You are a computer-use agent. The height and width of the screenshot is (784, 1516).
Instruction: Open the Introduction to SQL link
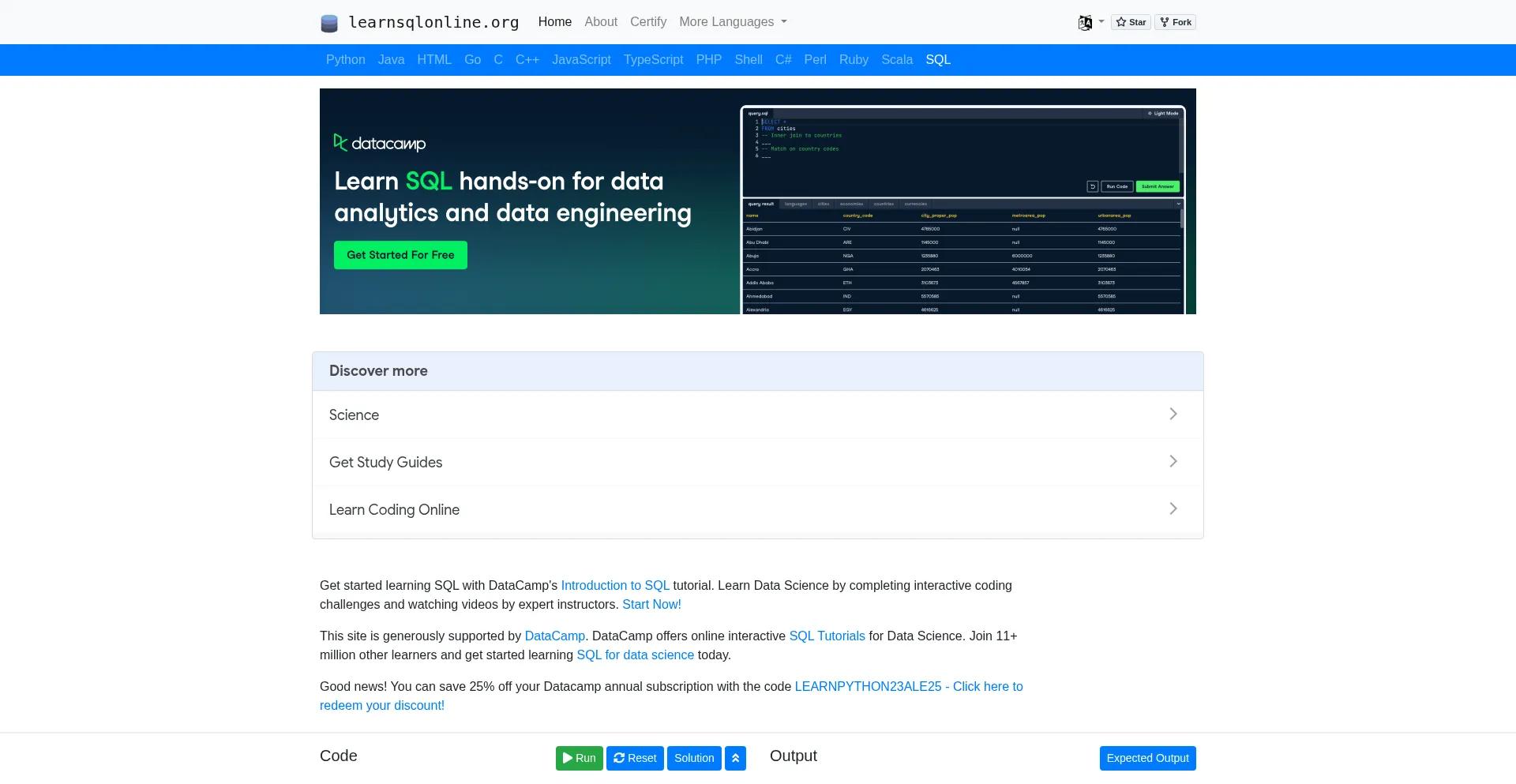click(615, 585)
